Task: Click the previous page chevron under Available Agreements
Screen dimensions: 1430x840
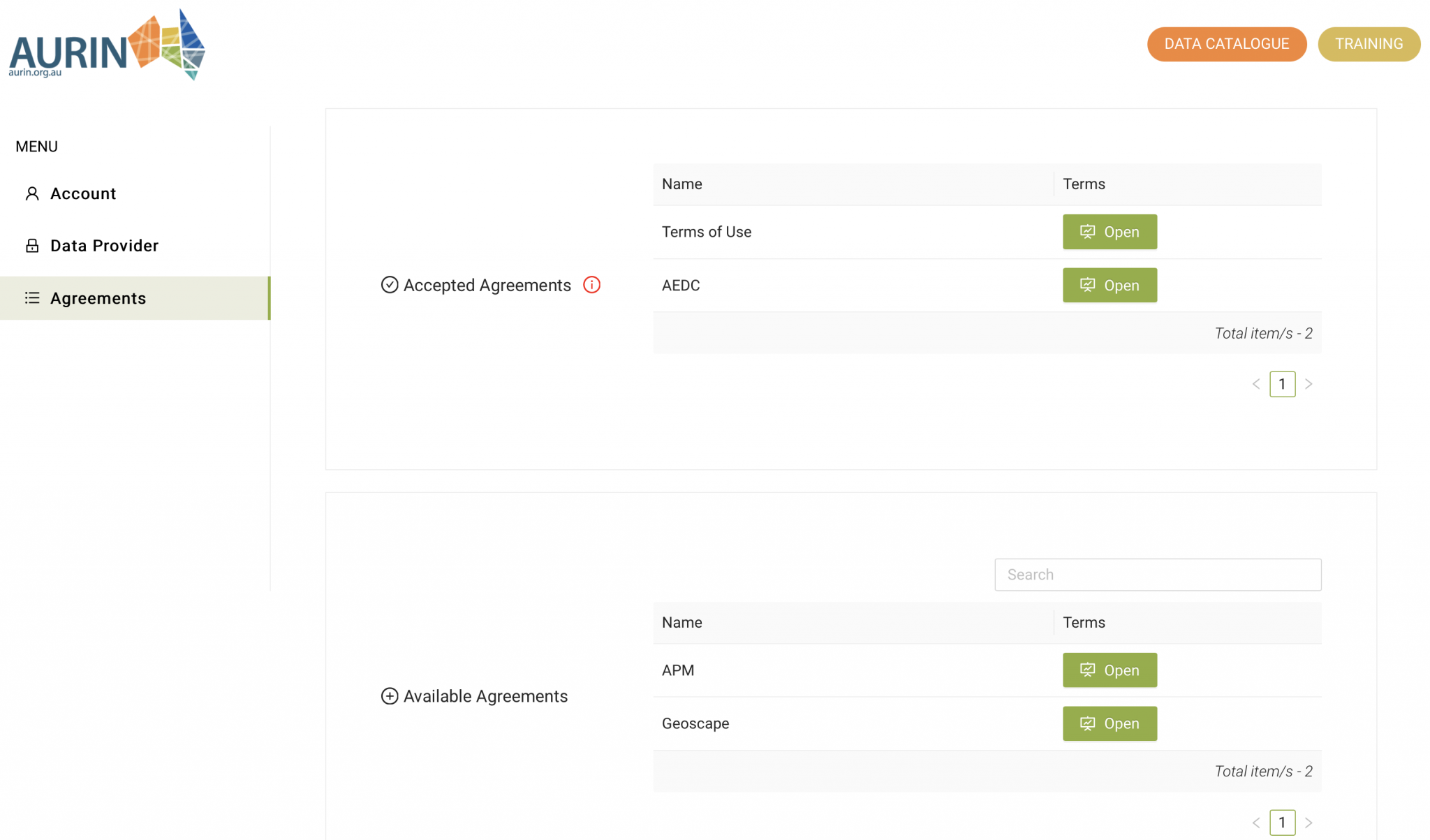Action: point(1255,822)
